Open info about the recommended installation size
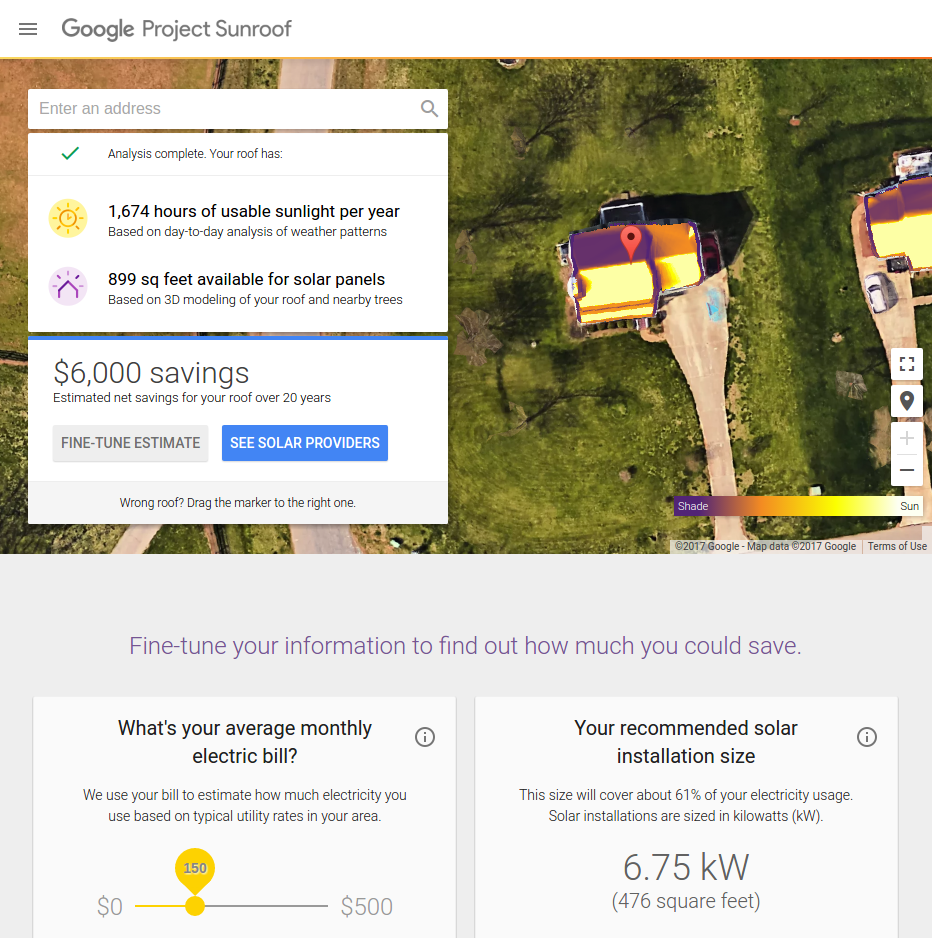The width and height of the screenshot is (932, 938). (x=867, y=737)
